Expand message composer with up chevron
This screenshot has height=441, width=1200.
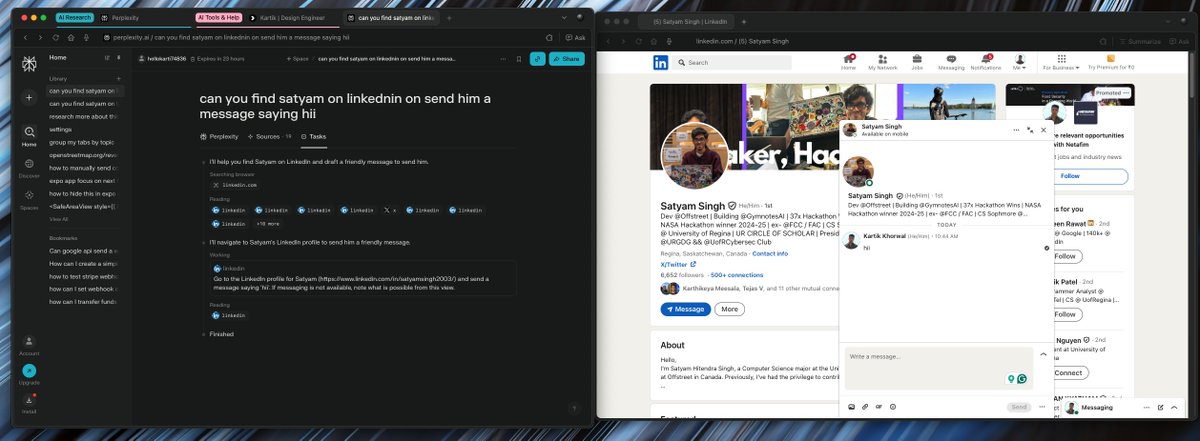coord(1044,354)
